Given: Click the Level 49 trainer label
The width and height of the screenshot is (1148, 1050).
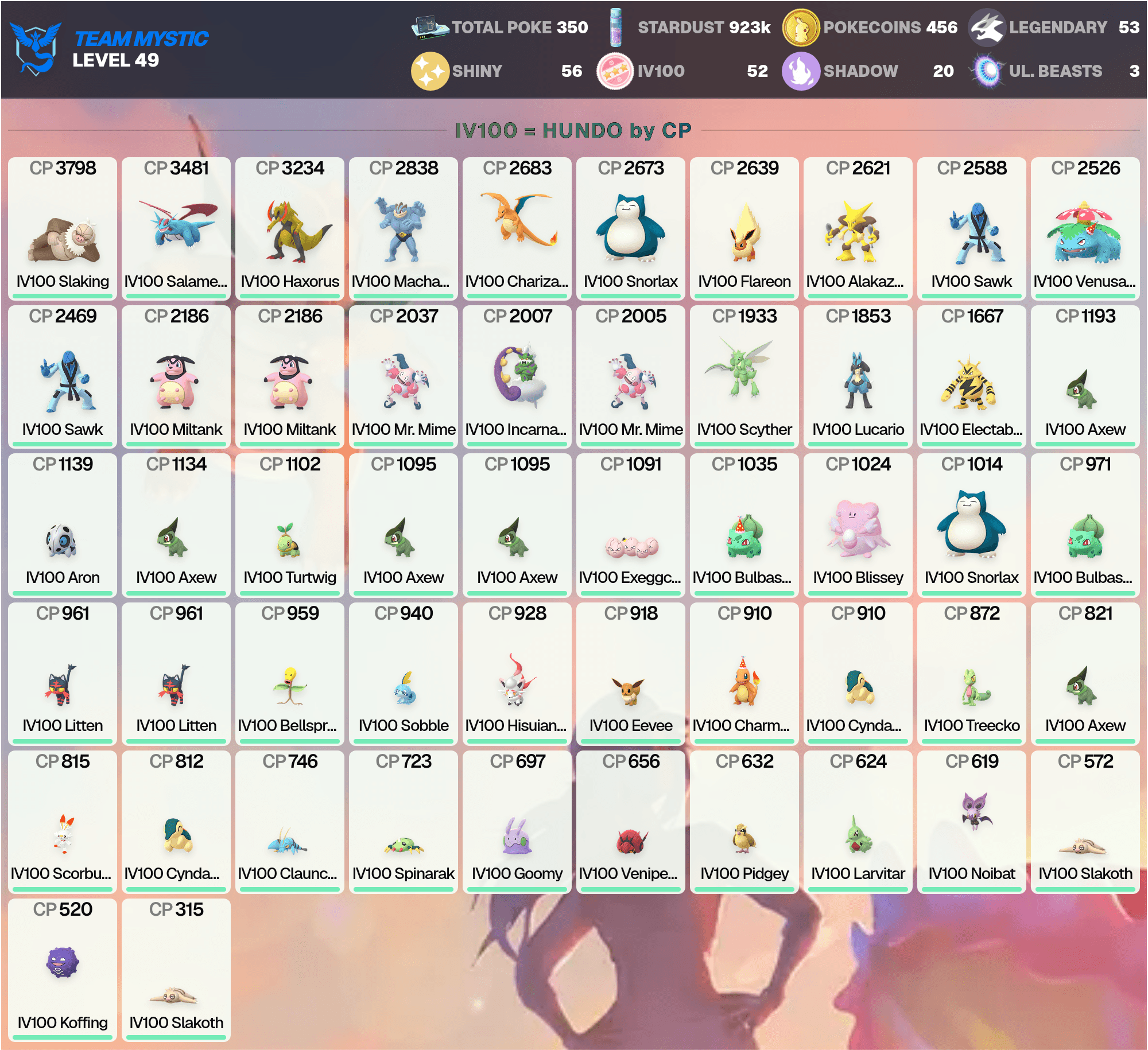Looking at the screenshot, I should coord(115,60).
